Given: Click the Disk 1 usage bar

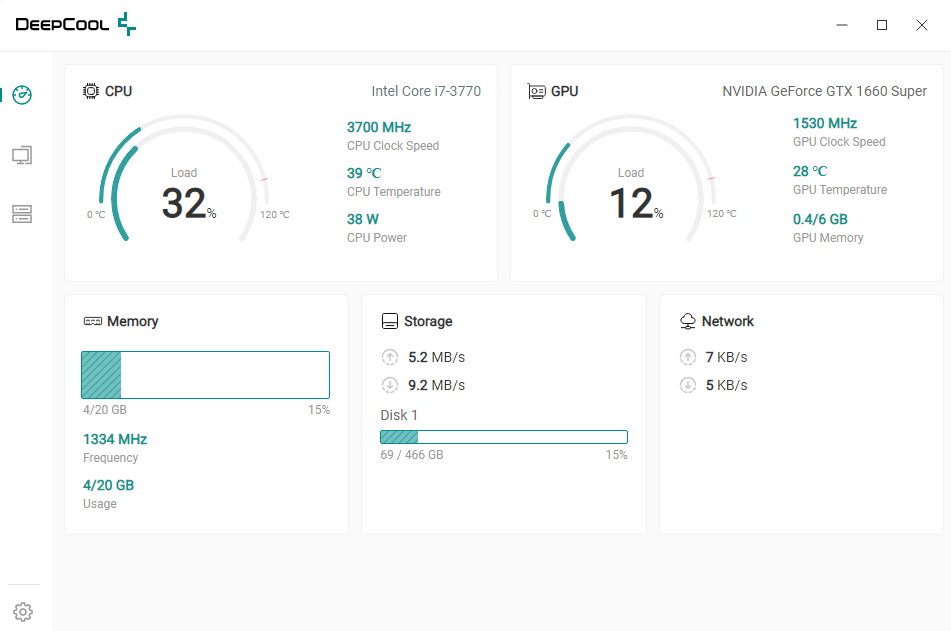Looking at the screenshot, I should 504,437.
